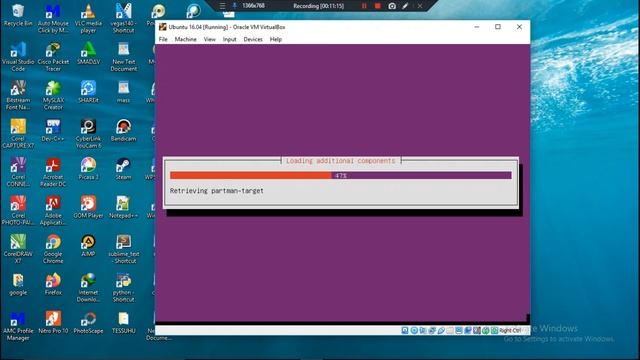Click the Retrieving partman-target status text
This screenshot has width=640, height=360.
click(217, 191)
